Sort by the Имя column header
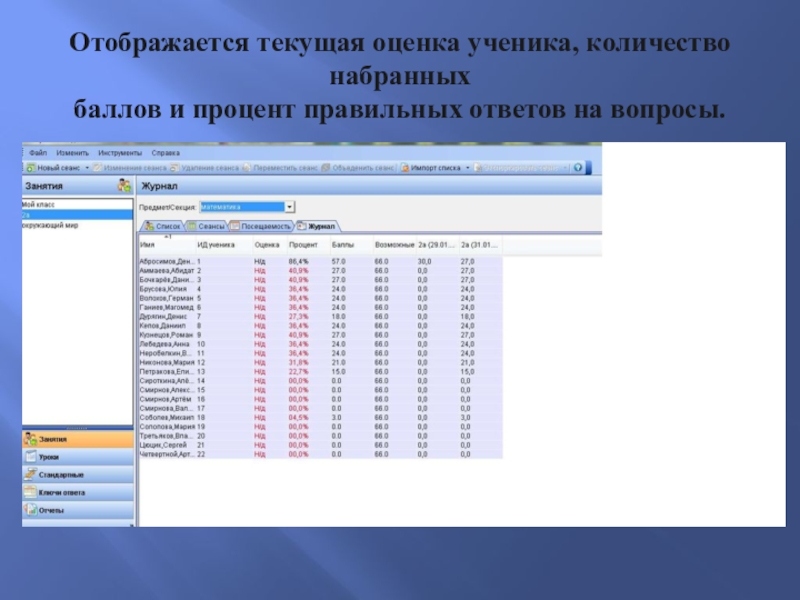 tap(167, 245)
